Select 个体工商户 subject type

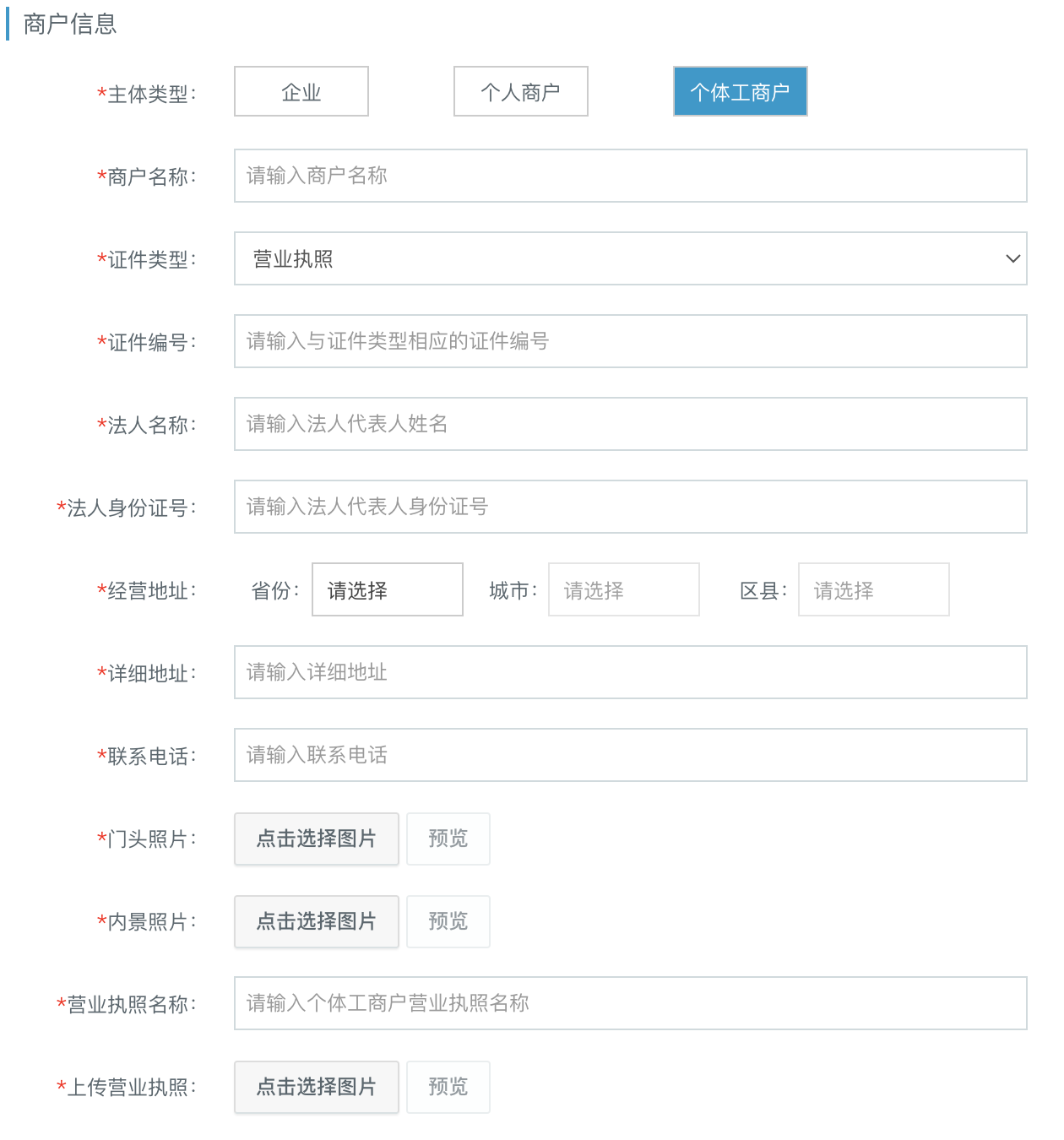741,91
